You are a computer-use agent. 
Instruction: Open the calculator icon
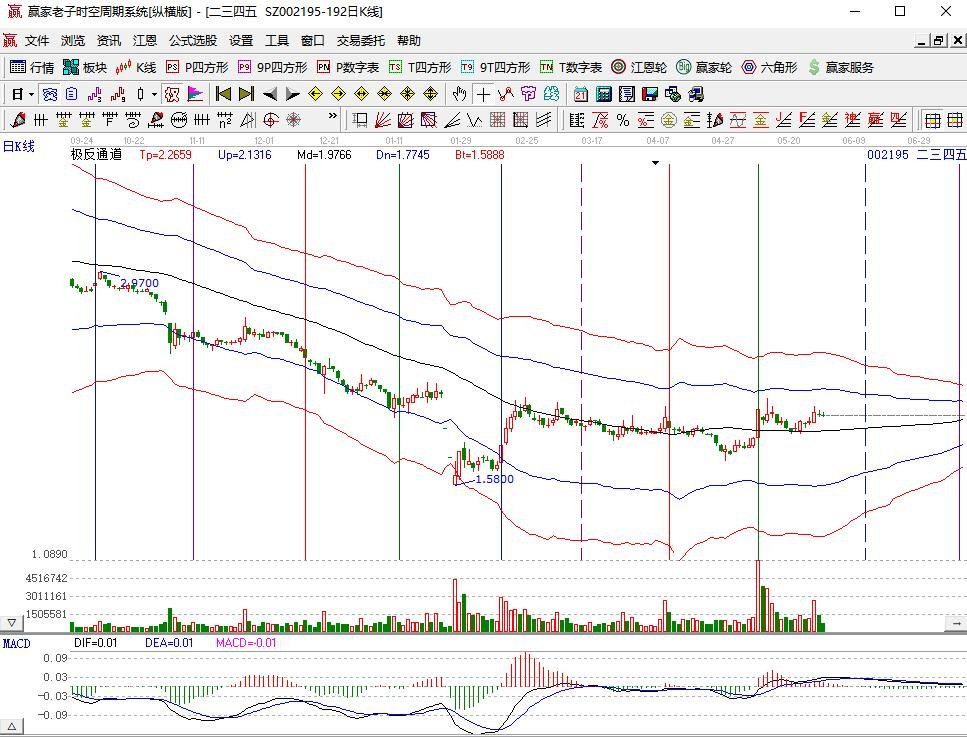604,94
